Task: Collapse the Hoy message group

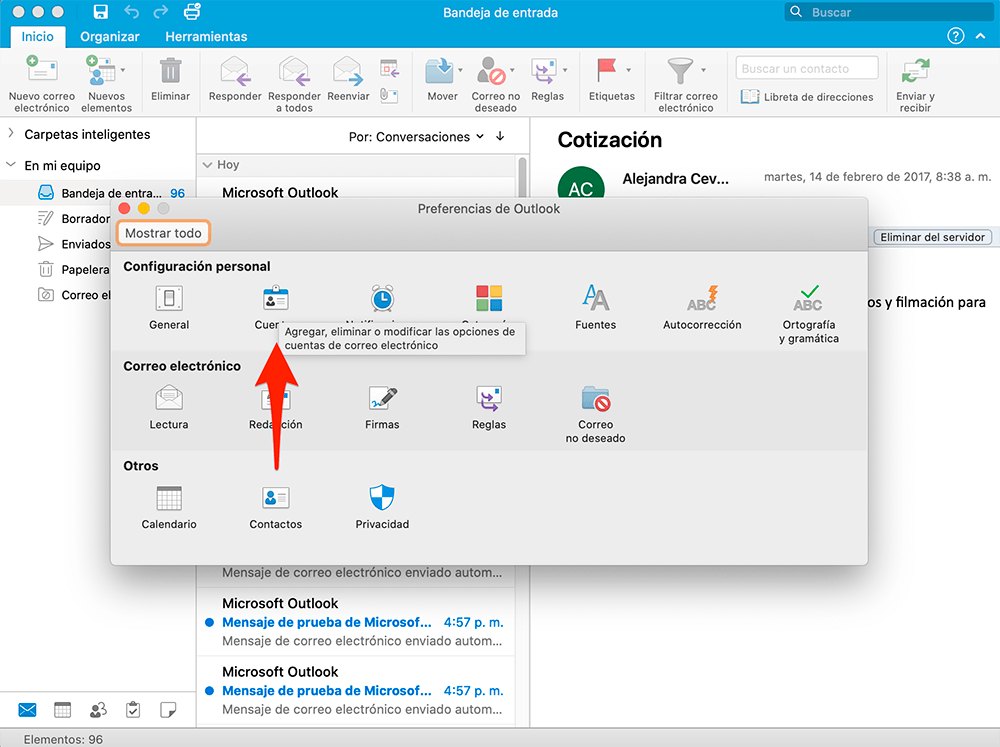Action: pos(207,165)
